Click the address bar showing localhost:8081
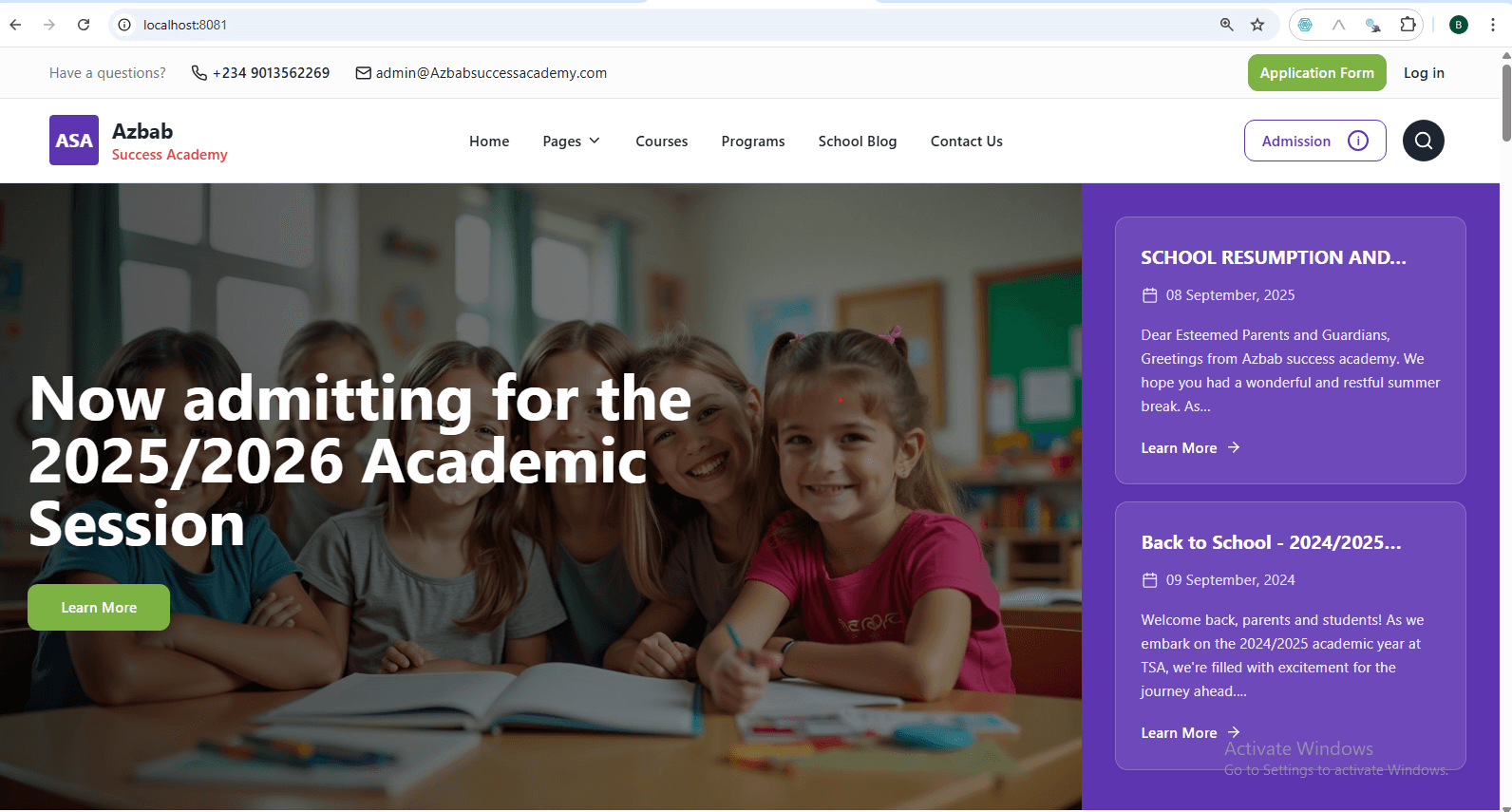Image resolution: width=1512 pixels, height=812 pixels. point(665,25)
